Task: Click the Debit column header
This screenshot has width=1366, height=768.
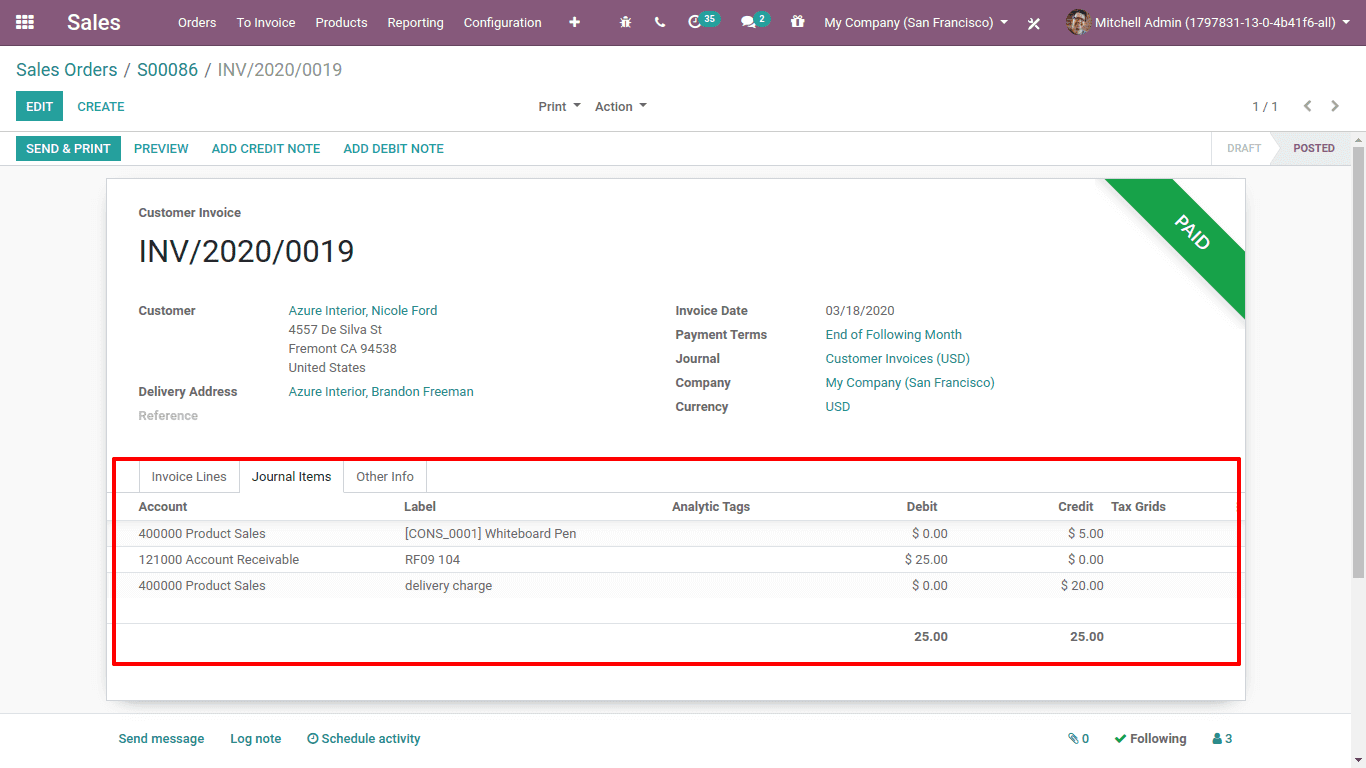Action: click(x=922, y=507)
